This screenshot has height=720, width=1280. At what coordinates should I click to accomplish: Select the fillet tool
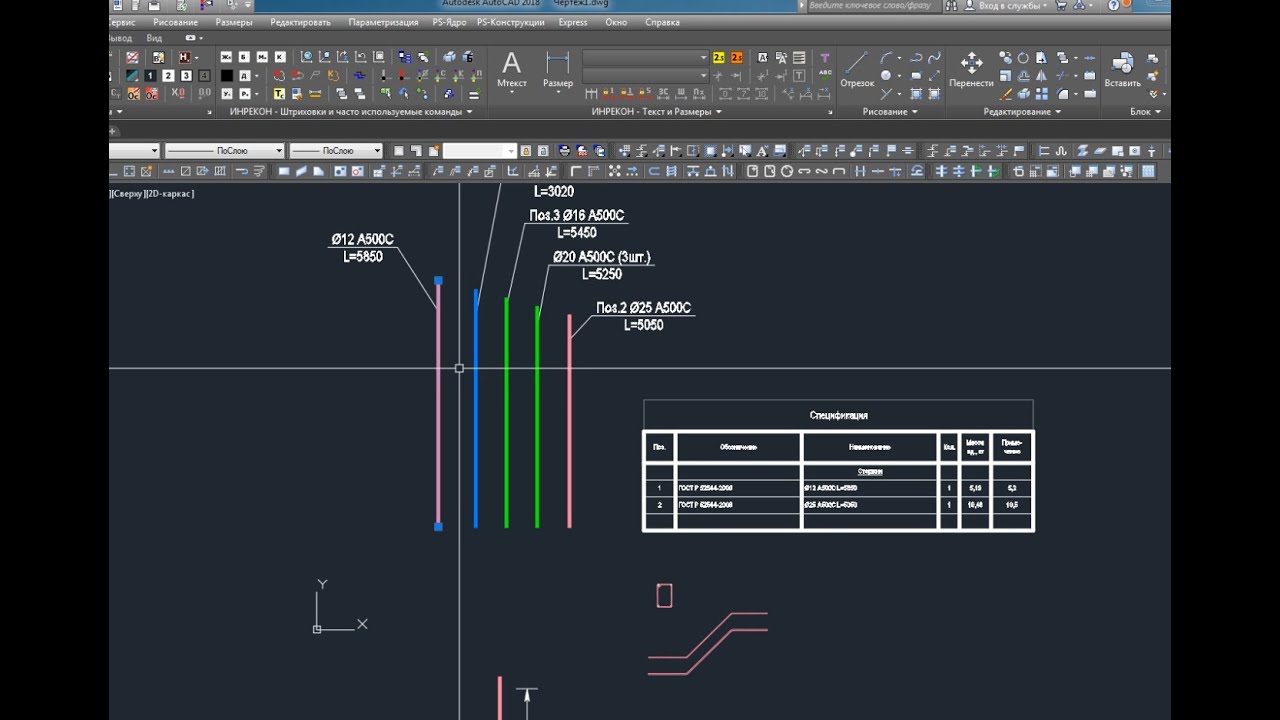click(1063, 94)
